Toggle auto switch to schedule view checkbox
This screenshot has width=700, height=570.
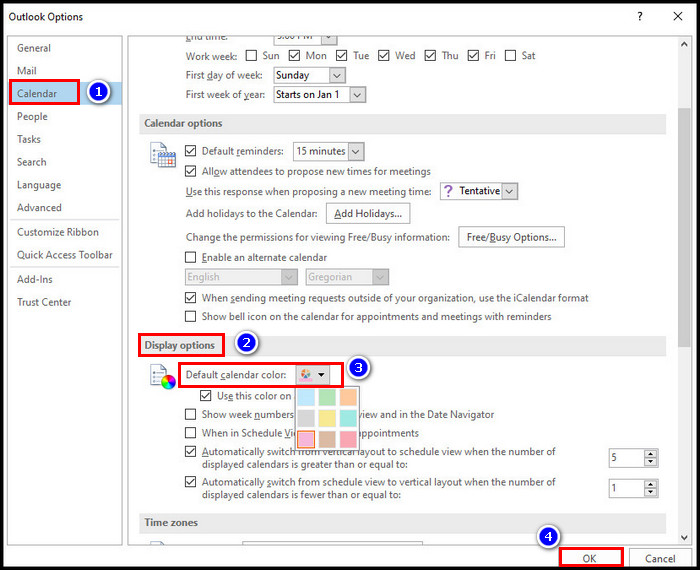tap(191, 452)
